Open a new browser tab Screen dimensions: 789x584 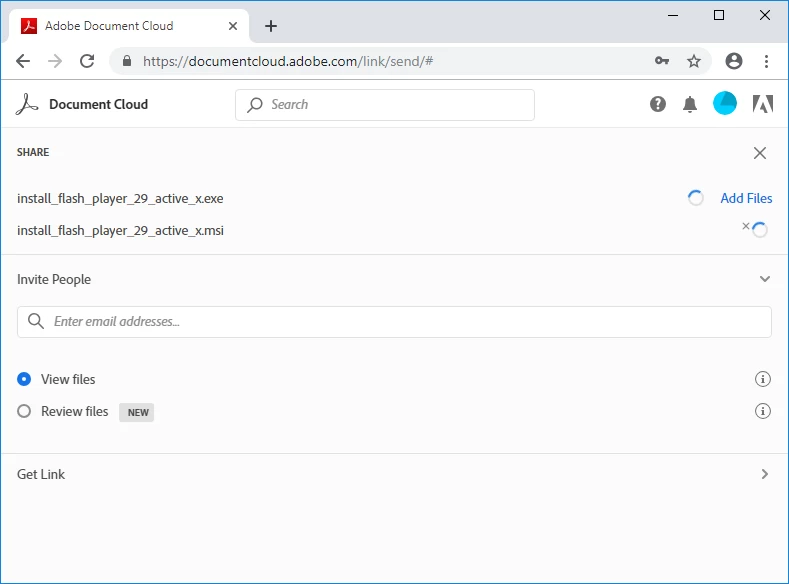(x=271, y=26)
